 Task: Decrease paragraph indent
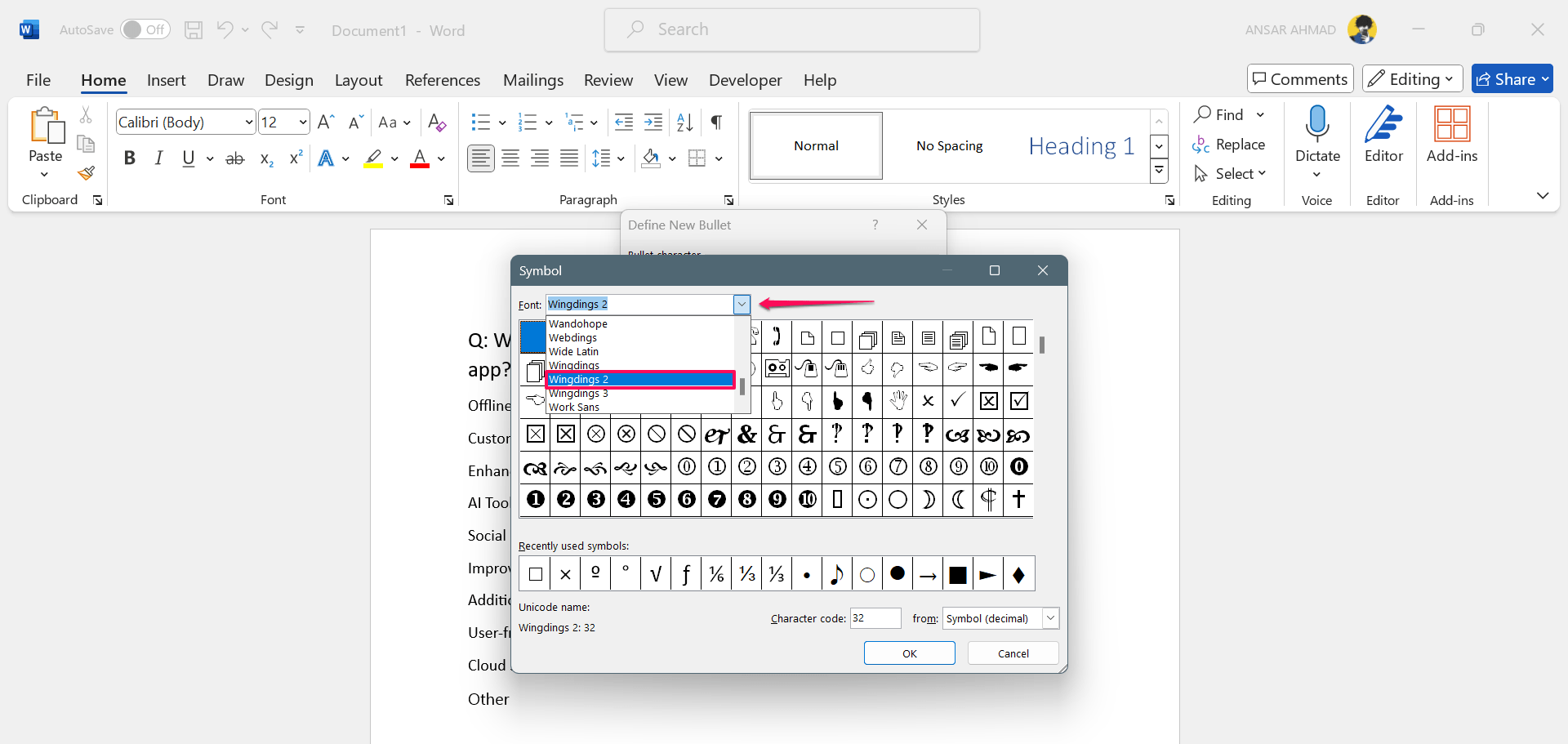click(624, 123)
